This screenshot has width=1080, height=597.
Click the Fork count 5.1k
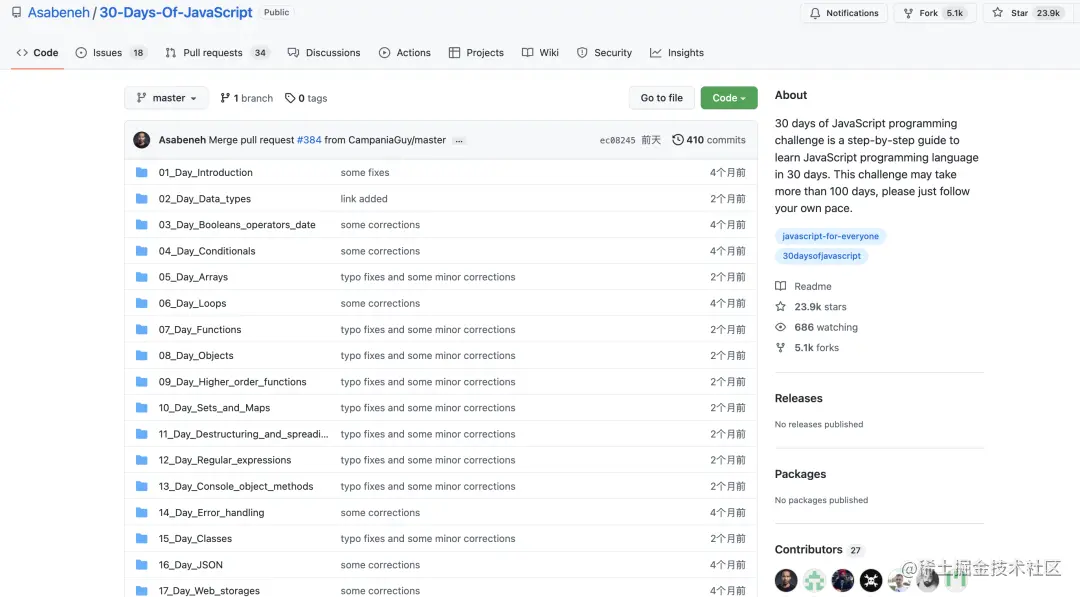955,13
